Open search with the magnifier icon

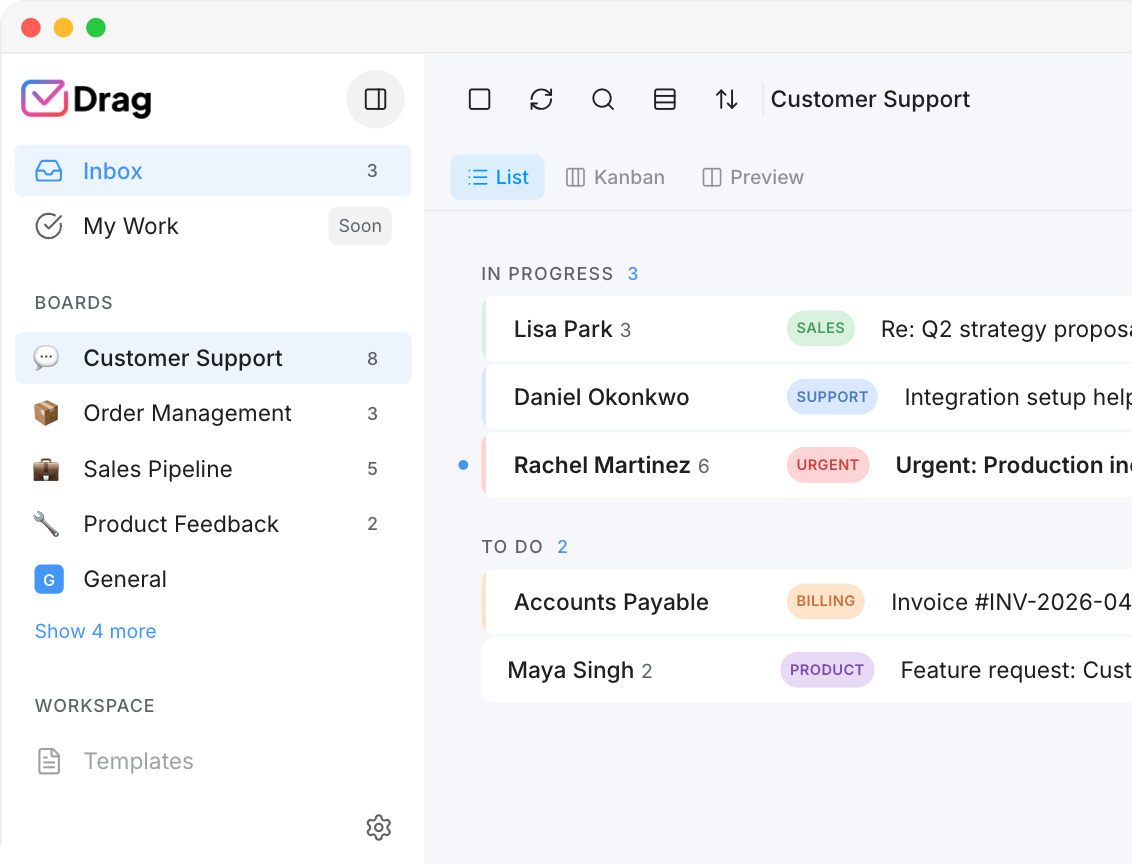click(x=603, y=99)
